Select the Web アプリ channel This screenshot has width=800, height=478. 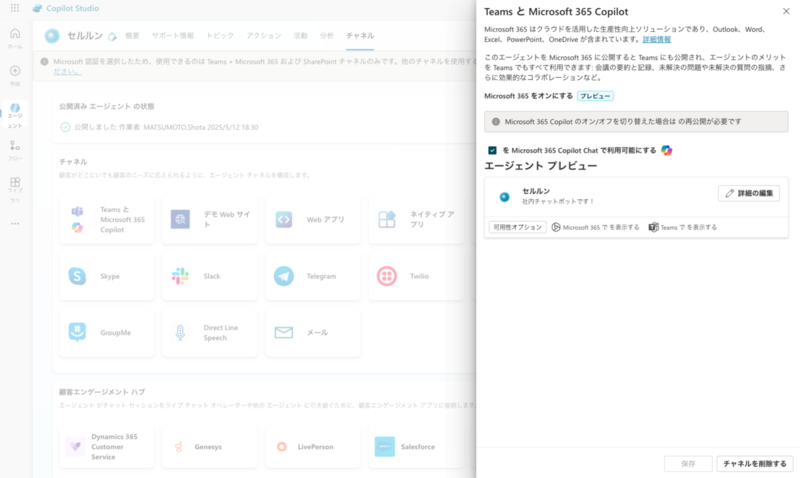pos(313,219)
